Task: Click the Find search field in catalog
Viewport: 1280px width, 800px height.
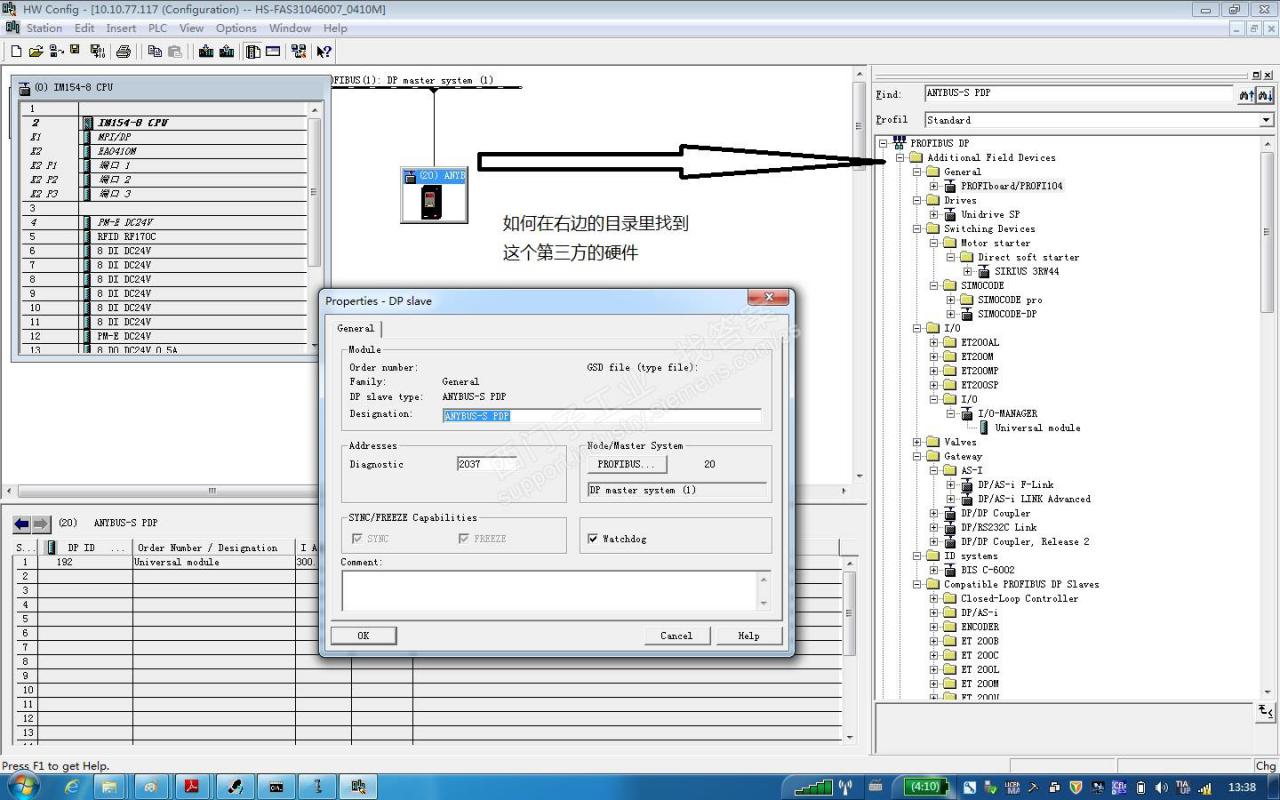Action: pos(1080,94)
